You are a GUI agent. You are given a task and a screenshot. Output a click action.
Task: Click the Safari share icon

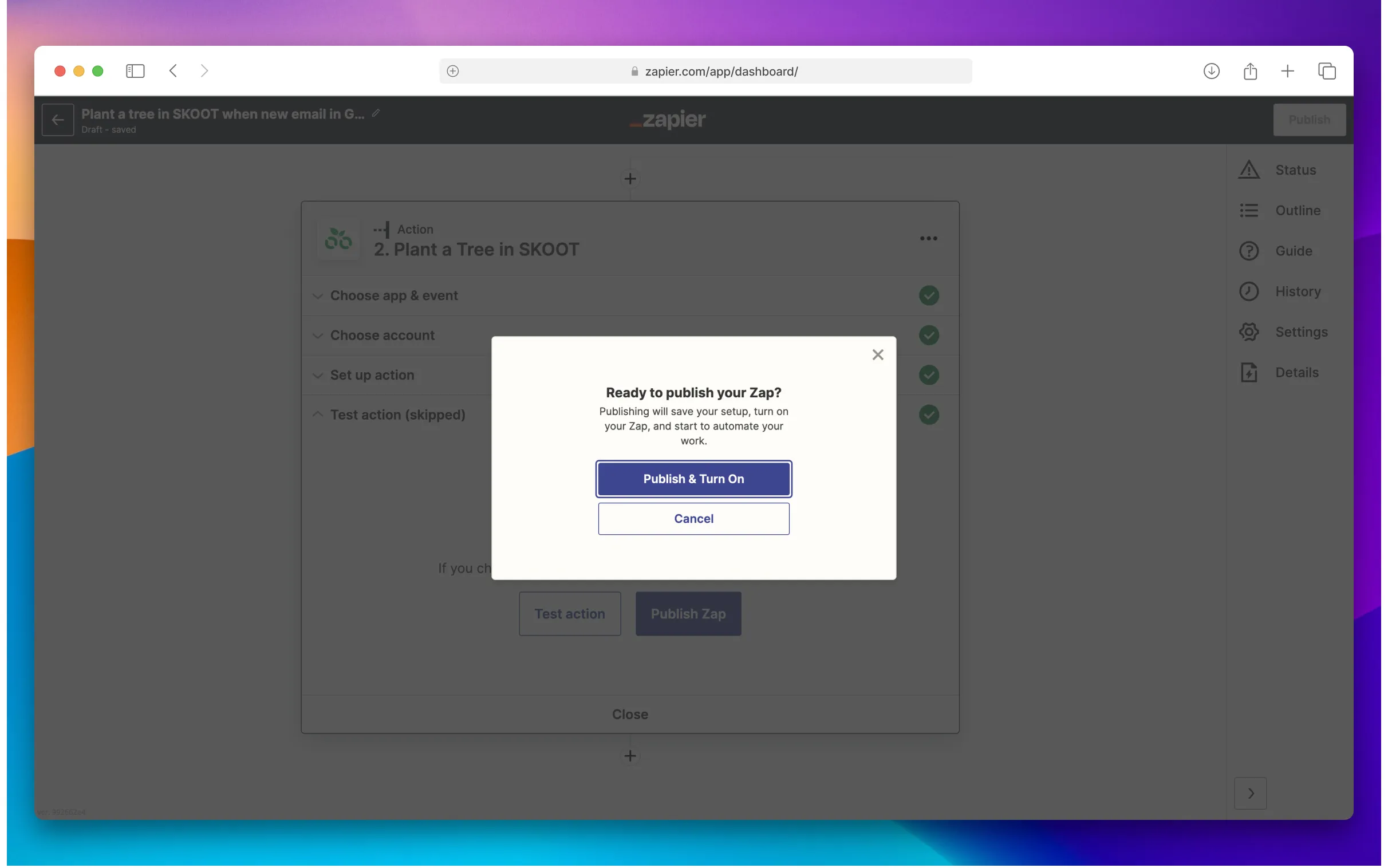(x=1249, y=71)
